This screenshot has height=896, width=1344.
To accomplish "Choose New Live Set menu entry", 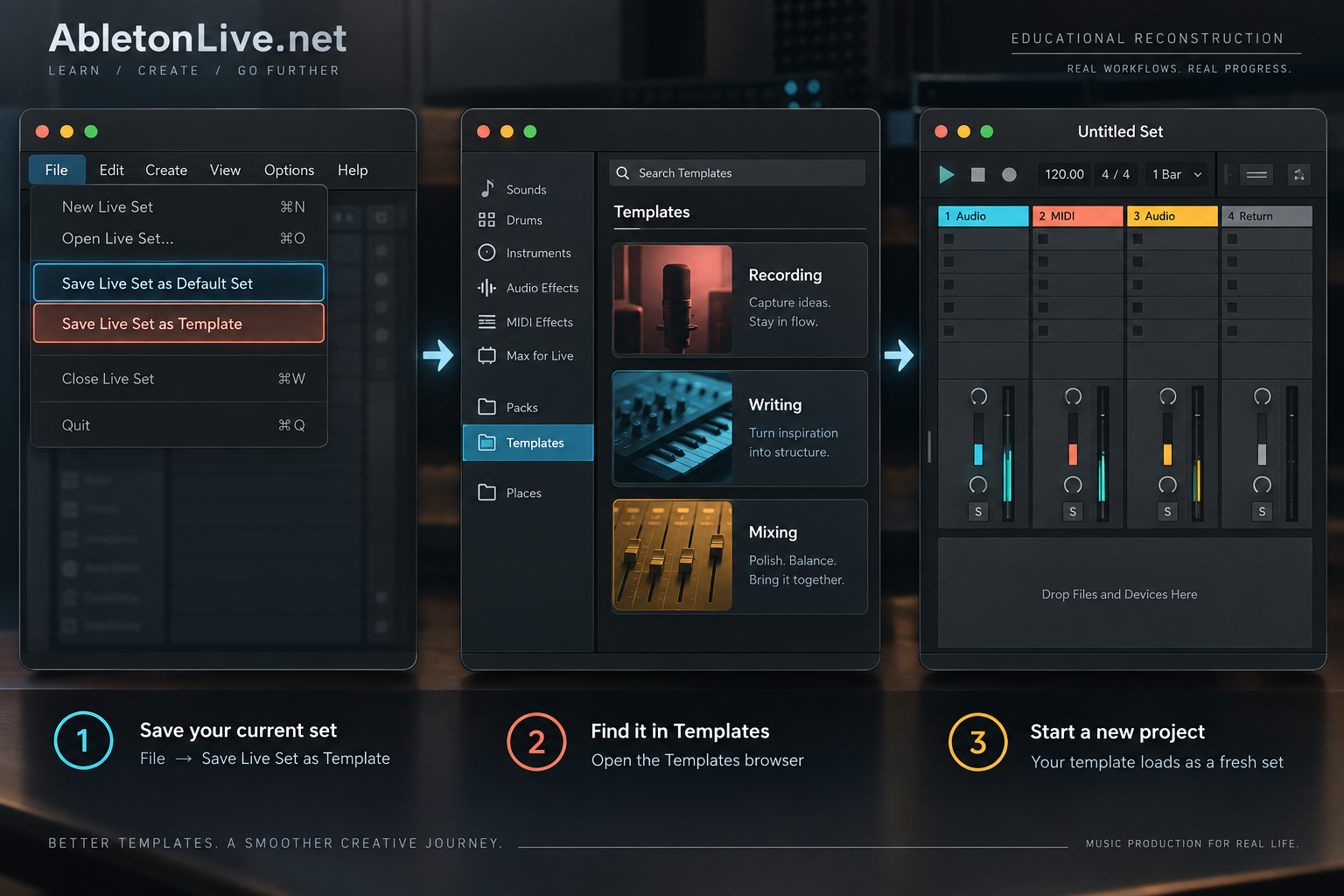I will 179,206.
